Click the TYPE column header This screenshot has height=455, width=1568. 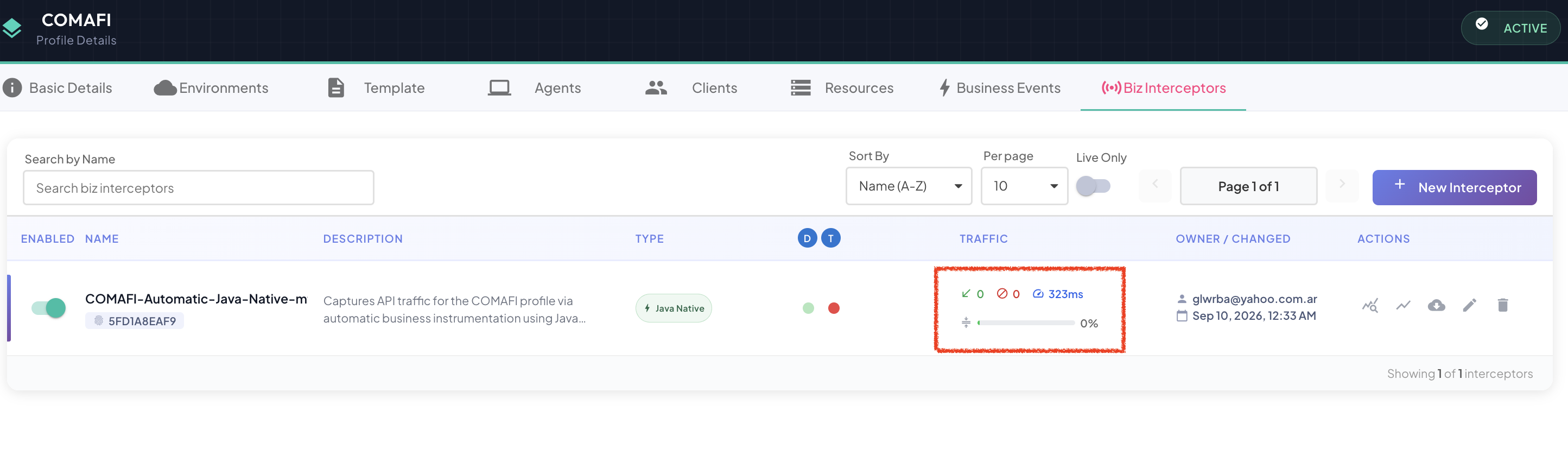coord(650,239)
